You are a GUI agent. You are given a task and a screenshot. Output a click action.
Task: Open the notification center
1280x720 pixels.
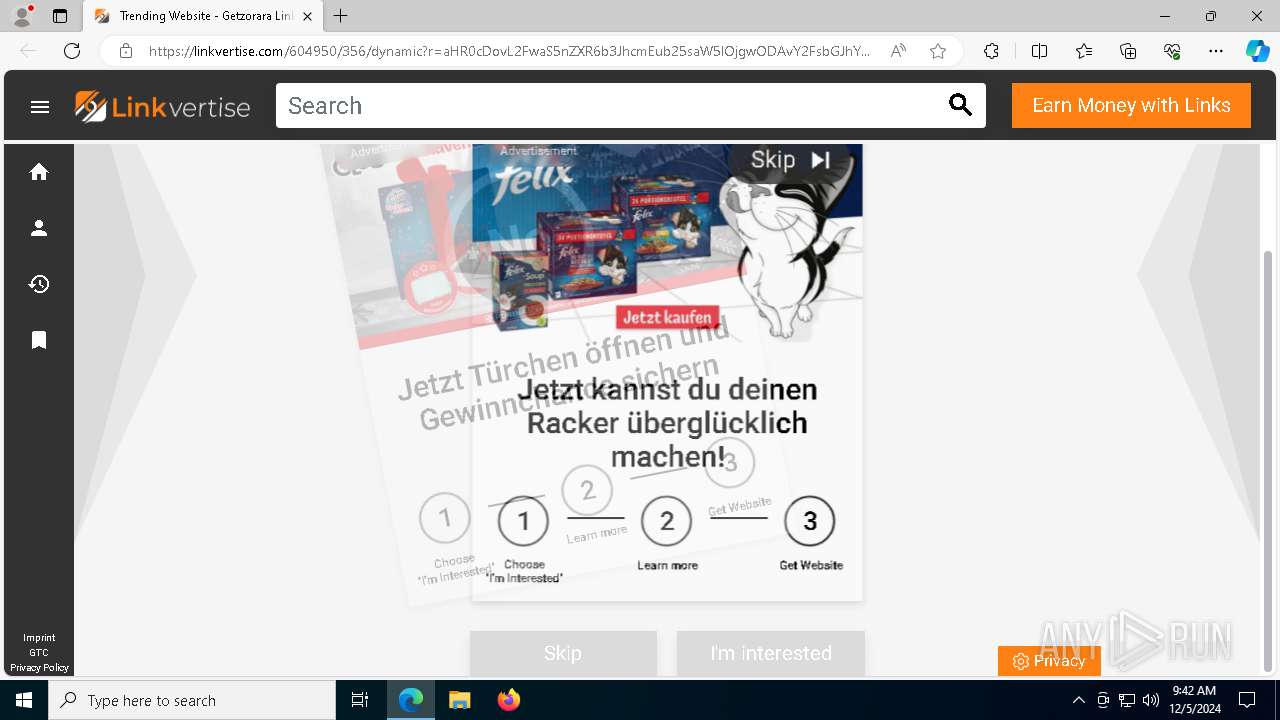(x=1247, y=700)
